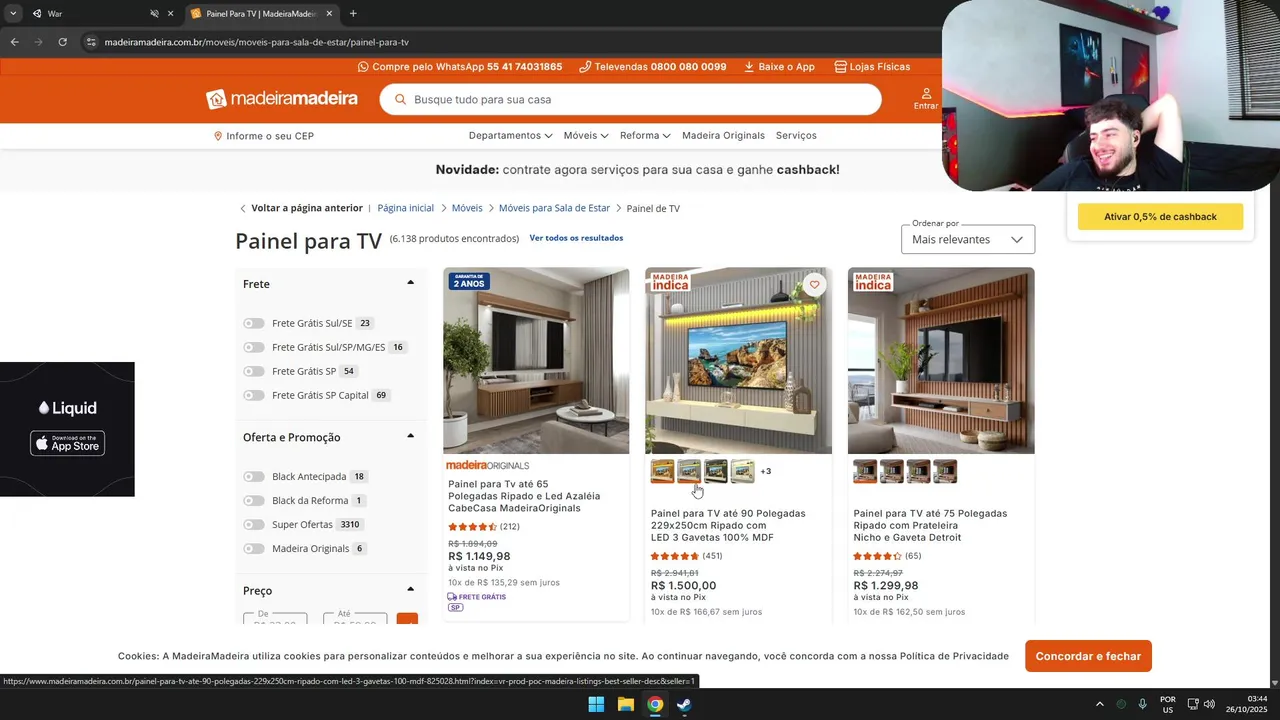Click the back chevron beside Voltar
This screenshot has width=1280, height=720.
[x=242, y=208]
